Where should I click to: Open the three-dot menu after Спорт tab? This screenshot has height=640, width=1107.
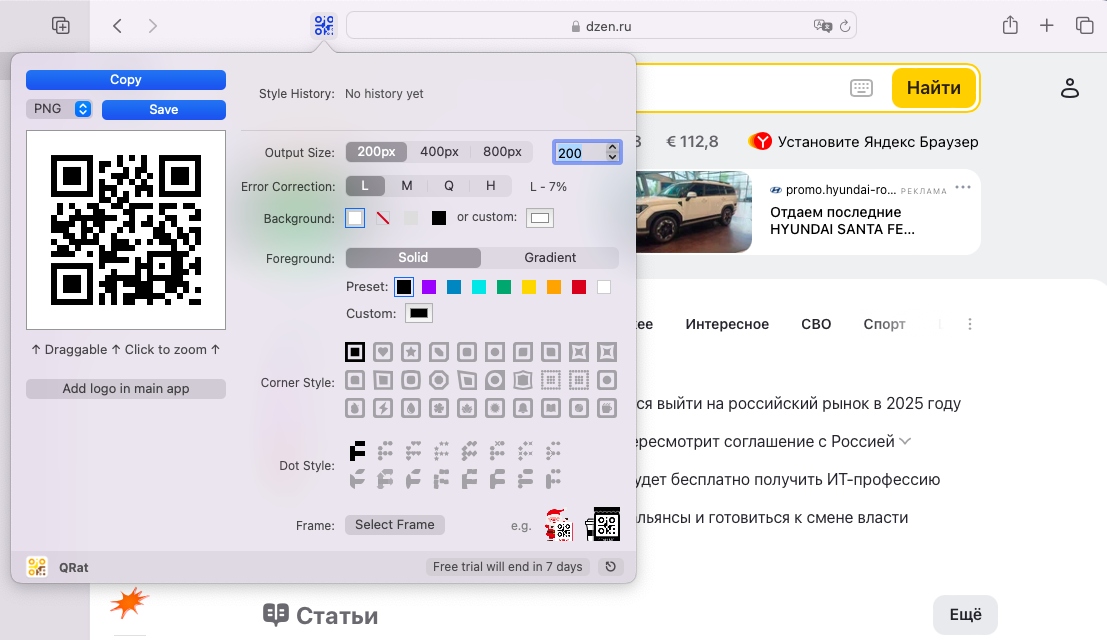(x=969, y=324)
